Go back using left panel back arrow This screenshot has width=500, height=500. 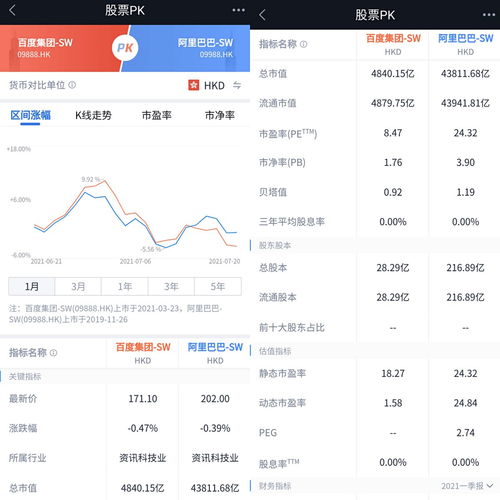pyautogui.click(x=12, y=10)
